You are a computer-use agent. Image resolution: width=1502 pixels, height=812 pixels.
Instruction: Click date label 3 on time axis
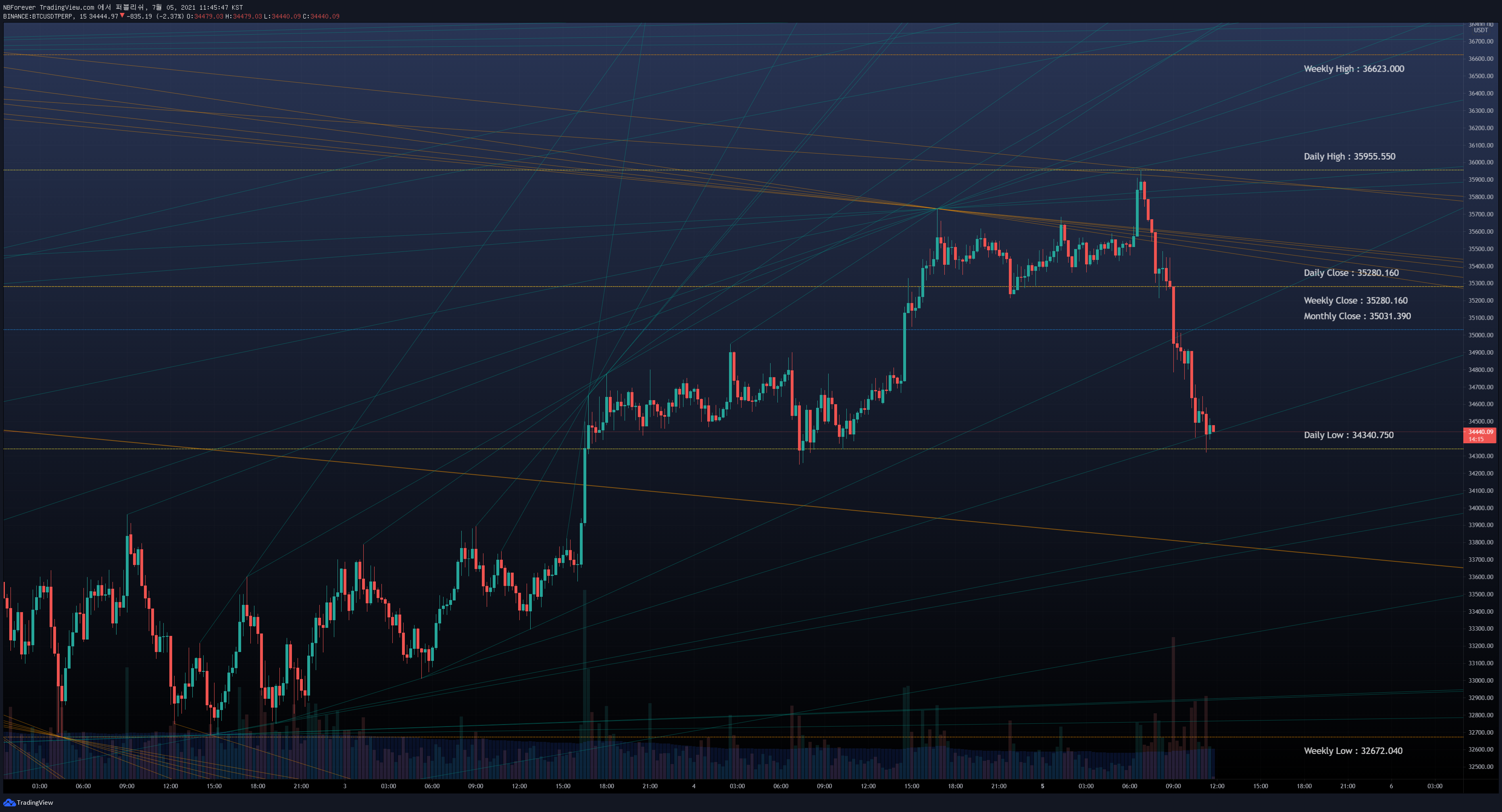click(345, 786)
